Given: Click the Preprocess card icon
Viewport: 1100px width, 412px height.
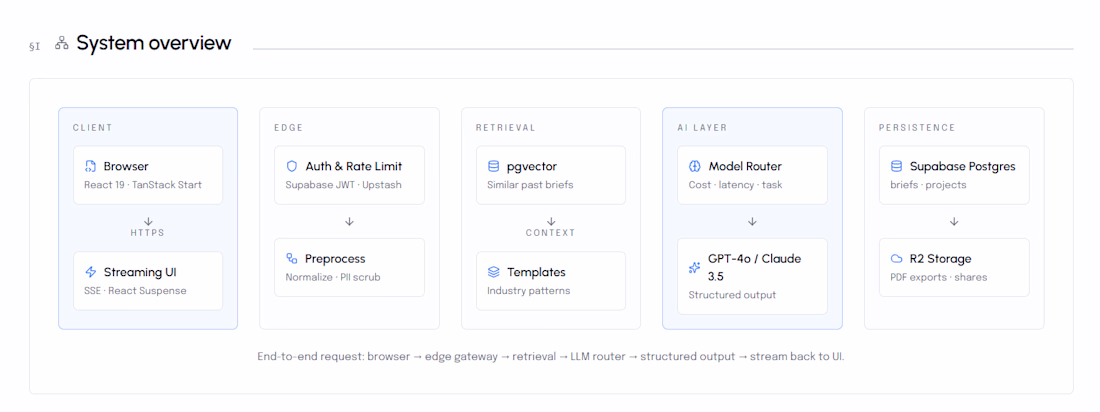Looking at the screenshot, I should pyautogui.click(x=292, y=258).
